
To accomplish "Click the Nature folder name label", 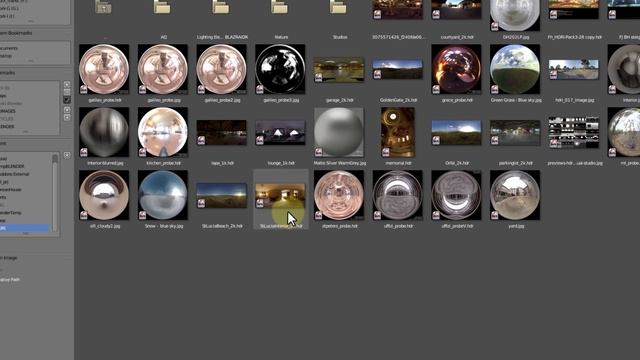I will [281, 37].
